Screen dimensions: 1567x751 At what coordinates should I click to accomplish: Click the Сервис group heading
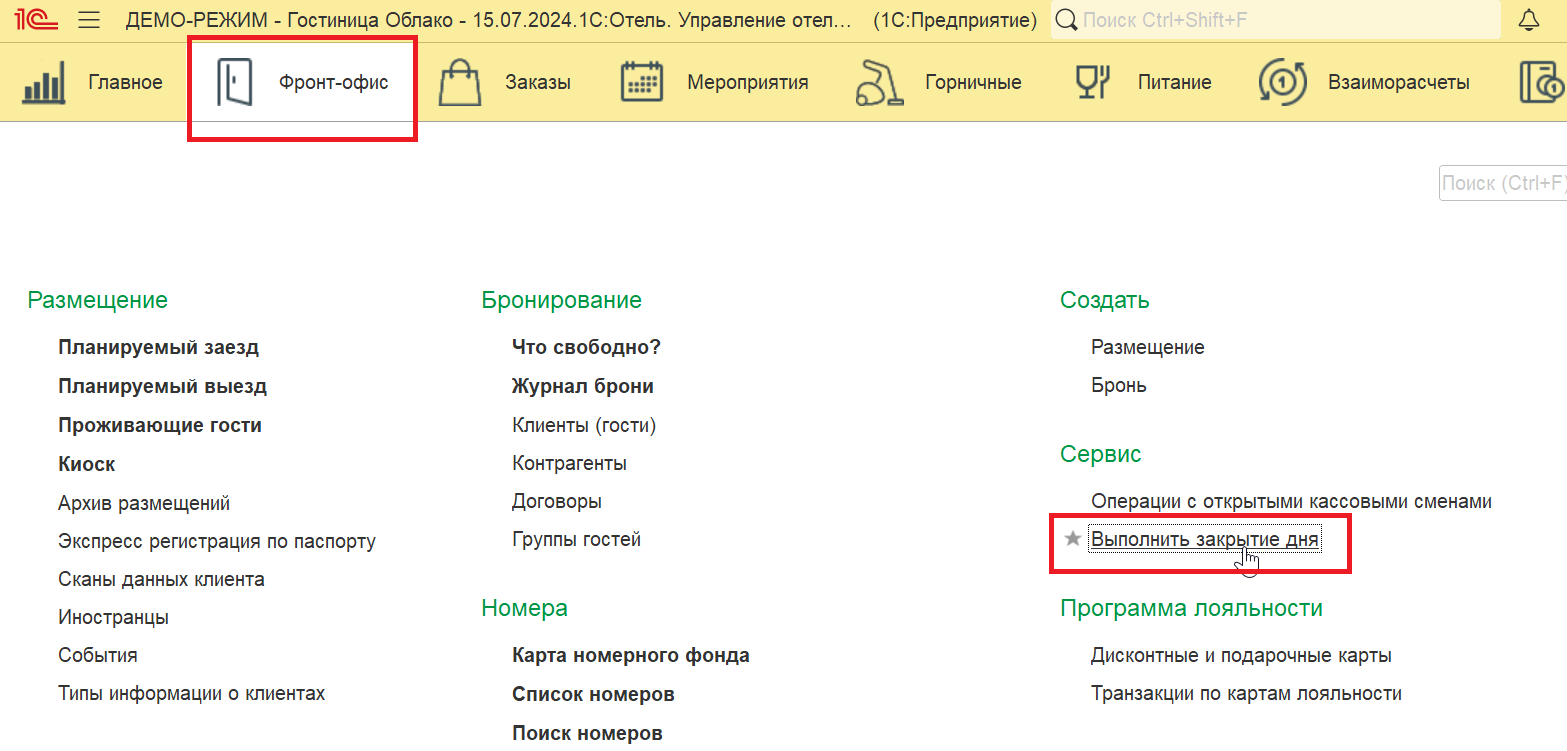(1101, 454)
